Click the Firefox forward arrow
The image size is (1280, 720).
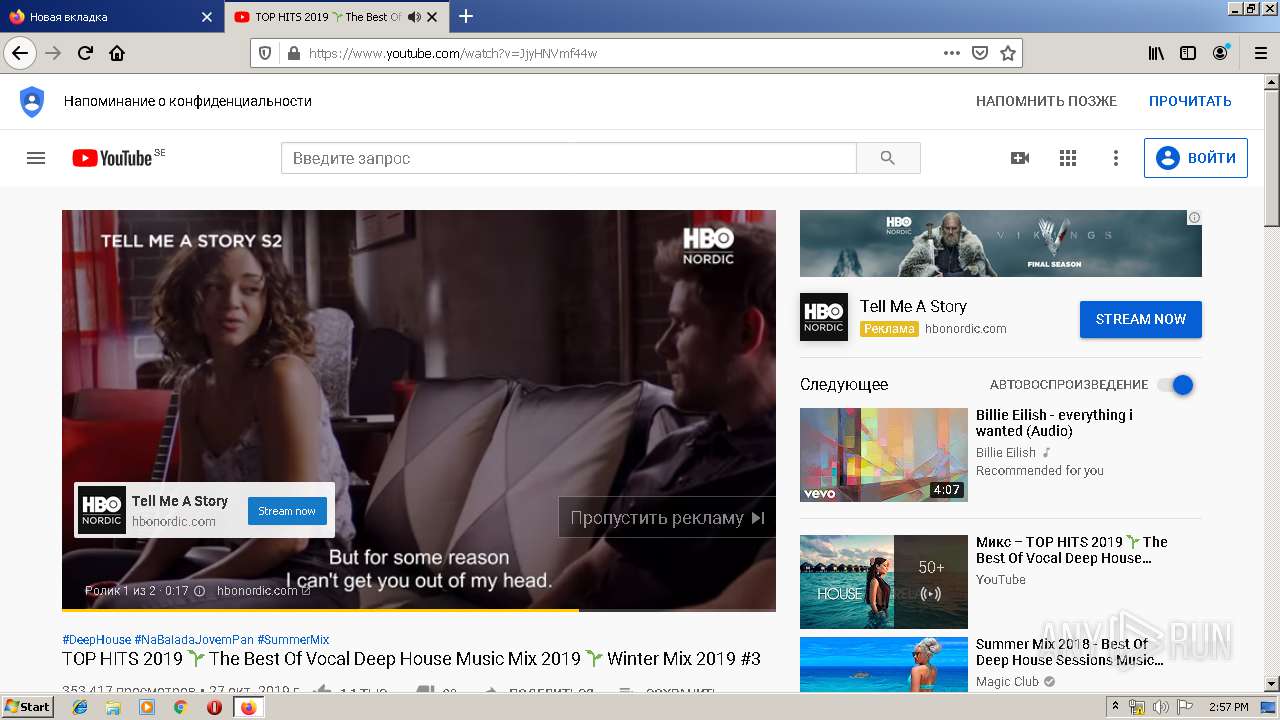click(x=54, y=53)
